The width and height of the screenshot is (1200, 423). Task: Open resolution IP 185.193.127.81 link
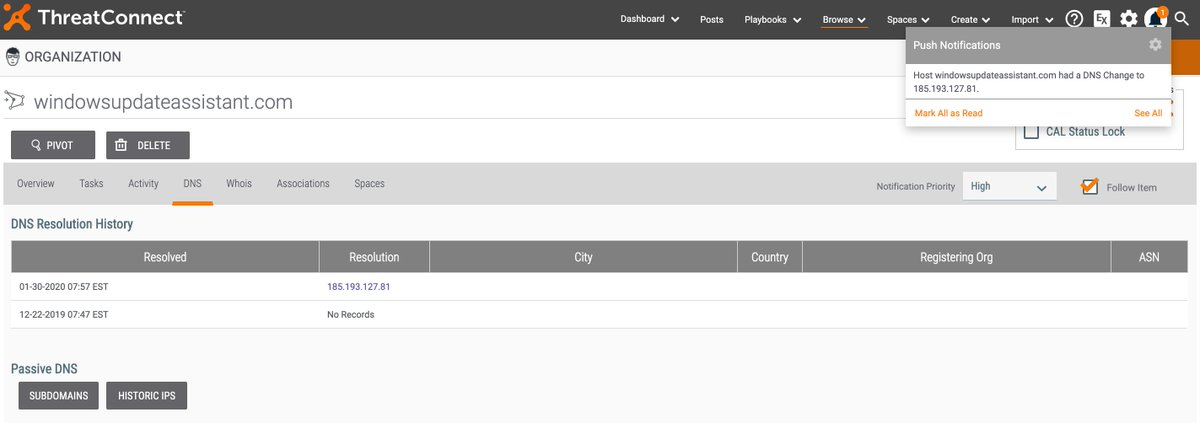tap(358, 286)
